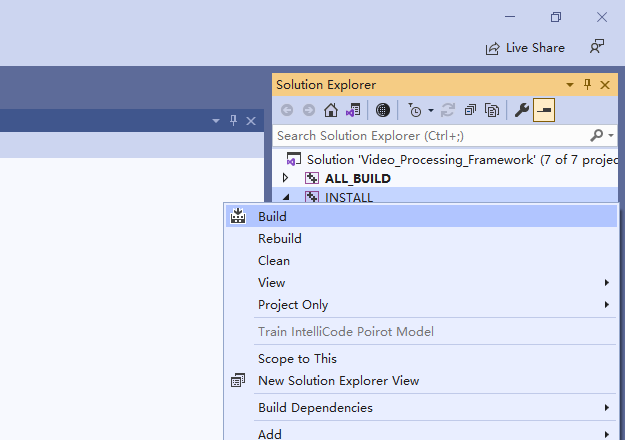Choose New Solution Explorer View
This screenshot has width=625, height=440.
coord(421,381)
